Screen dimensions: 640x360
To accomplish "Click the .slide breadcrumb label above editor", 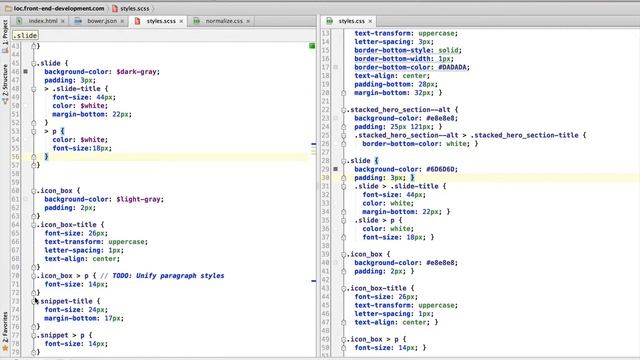I will (x=25, y=36).
